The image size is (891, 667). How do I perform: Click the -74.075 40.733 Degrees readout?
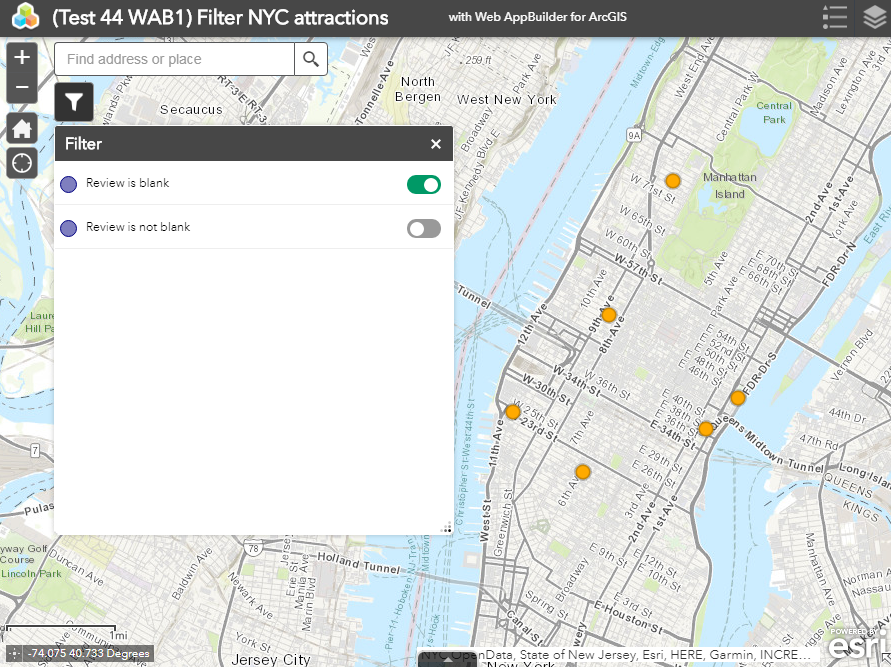[89, 653]
